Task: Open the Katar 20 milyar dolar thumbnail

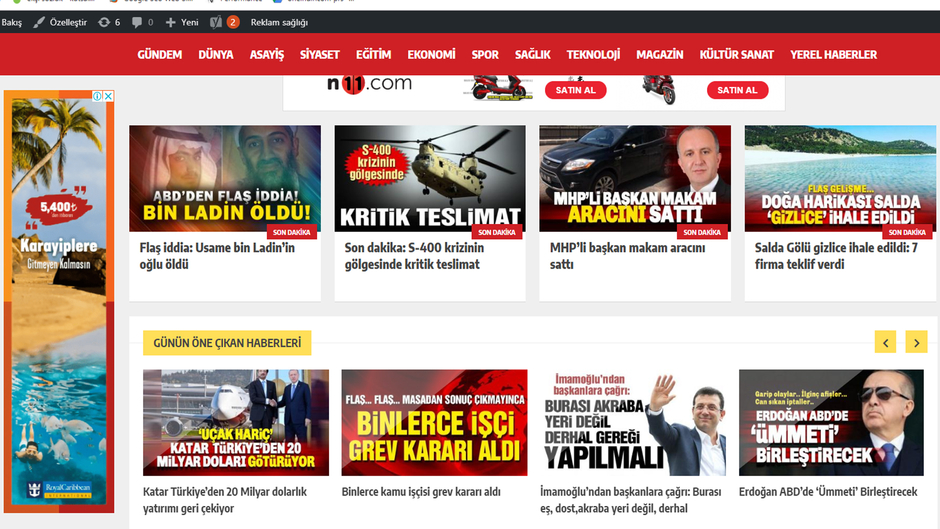Action: (236, 423)
